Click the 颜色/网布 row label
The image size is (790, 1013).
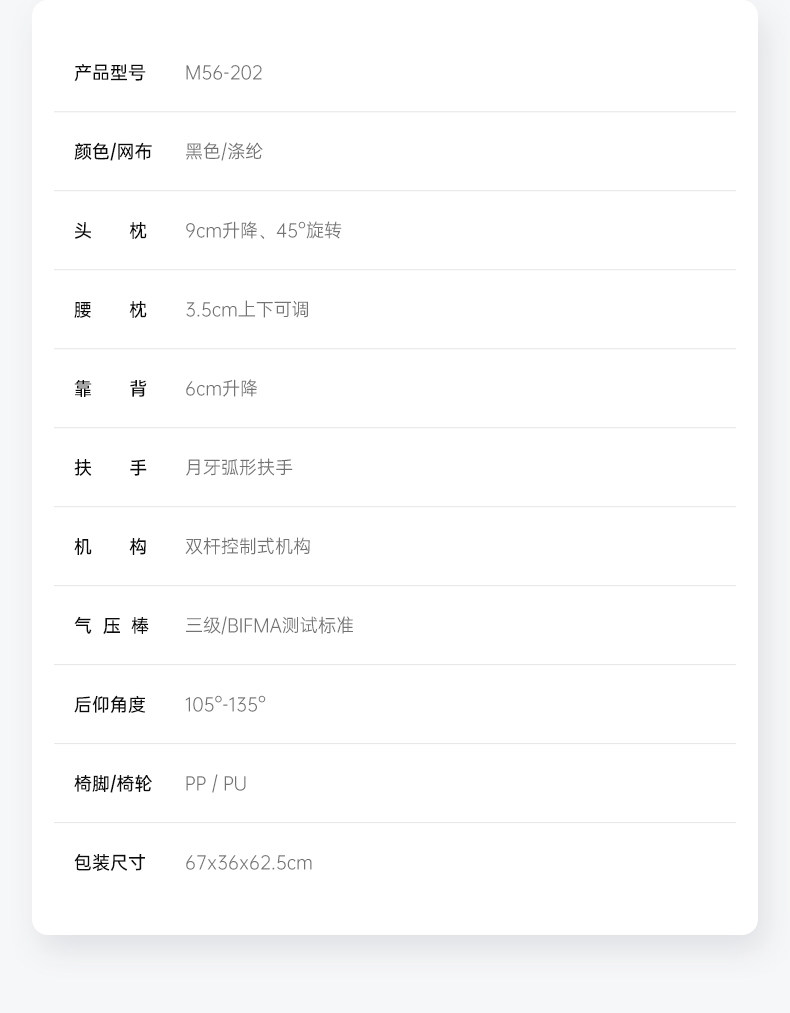coord(112,152)
